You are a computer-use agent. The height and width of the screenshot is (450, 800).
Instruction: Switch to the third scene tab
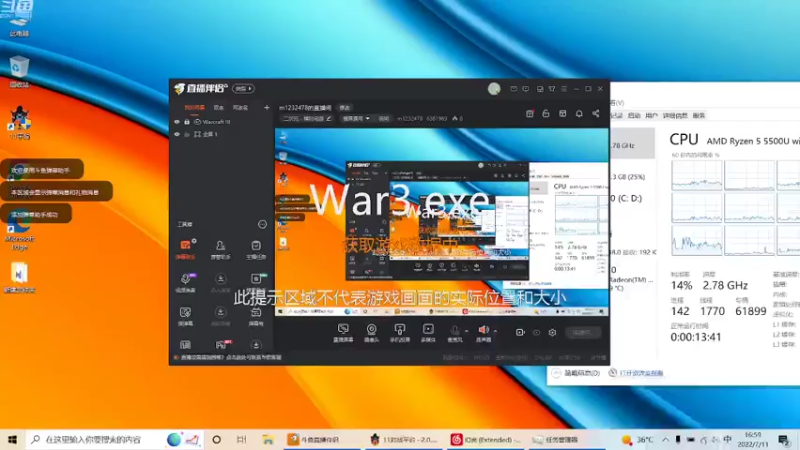click(x=240, y=108)
